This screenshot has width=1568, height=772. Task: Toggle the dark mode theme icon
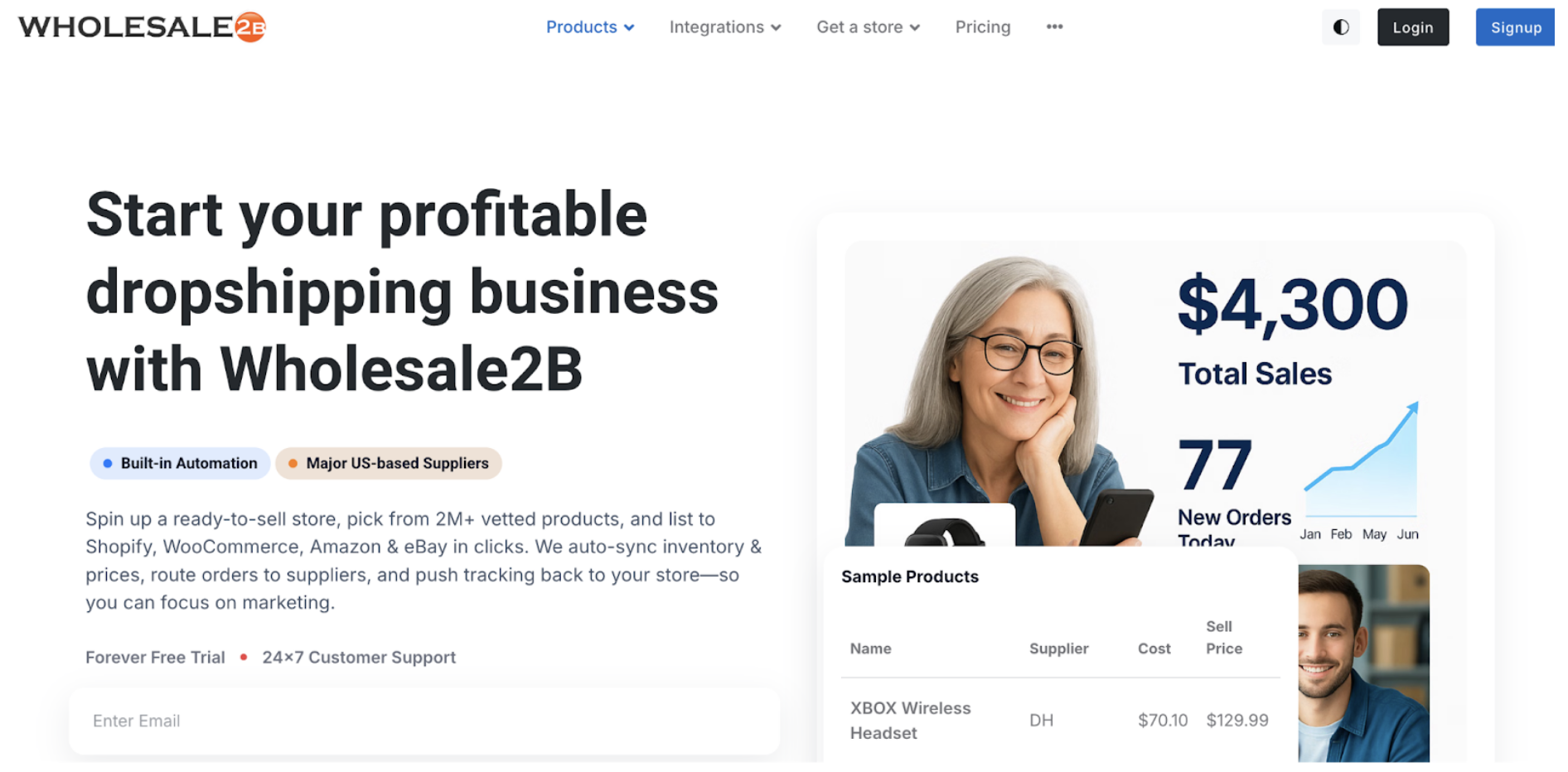pos(1340,27)
